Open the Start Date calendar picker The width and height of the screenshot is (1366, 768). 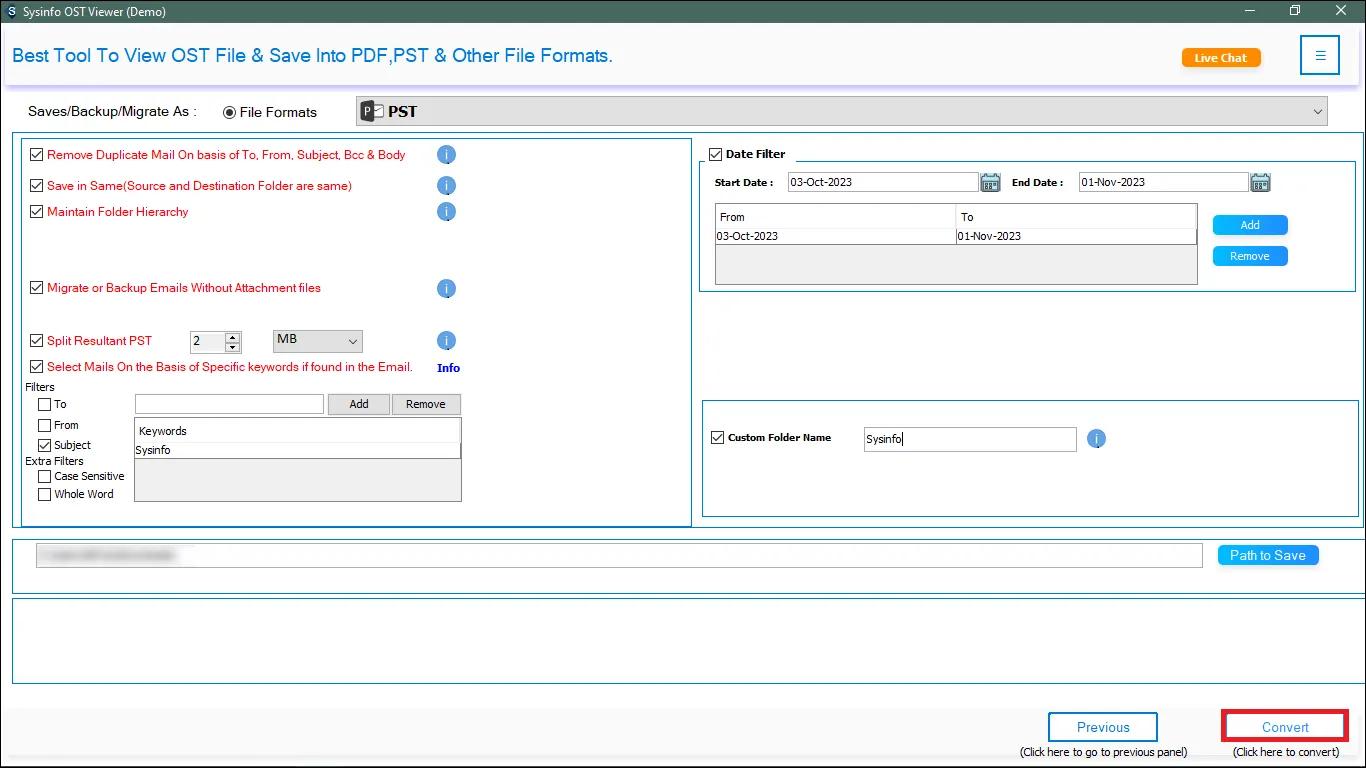990,182
